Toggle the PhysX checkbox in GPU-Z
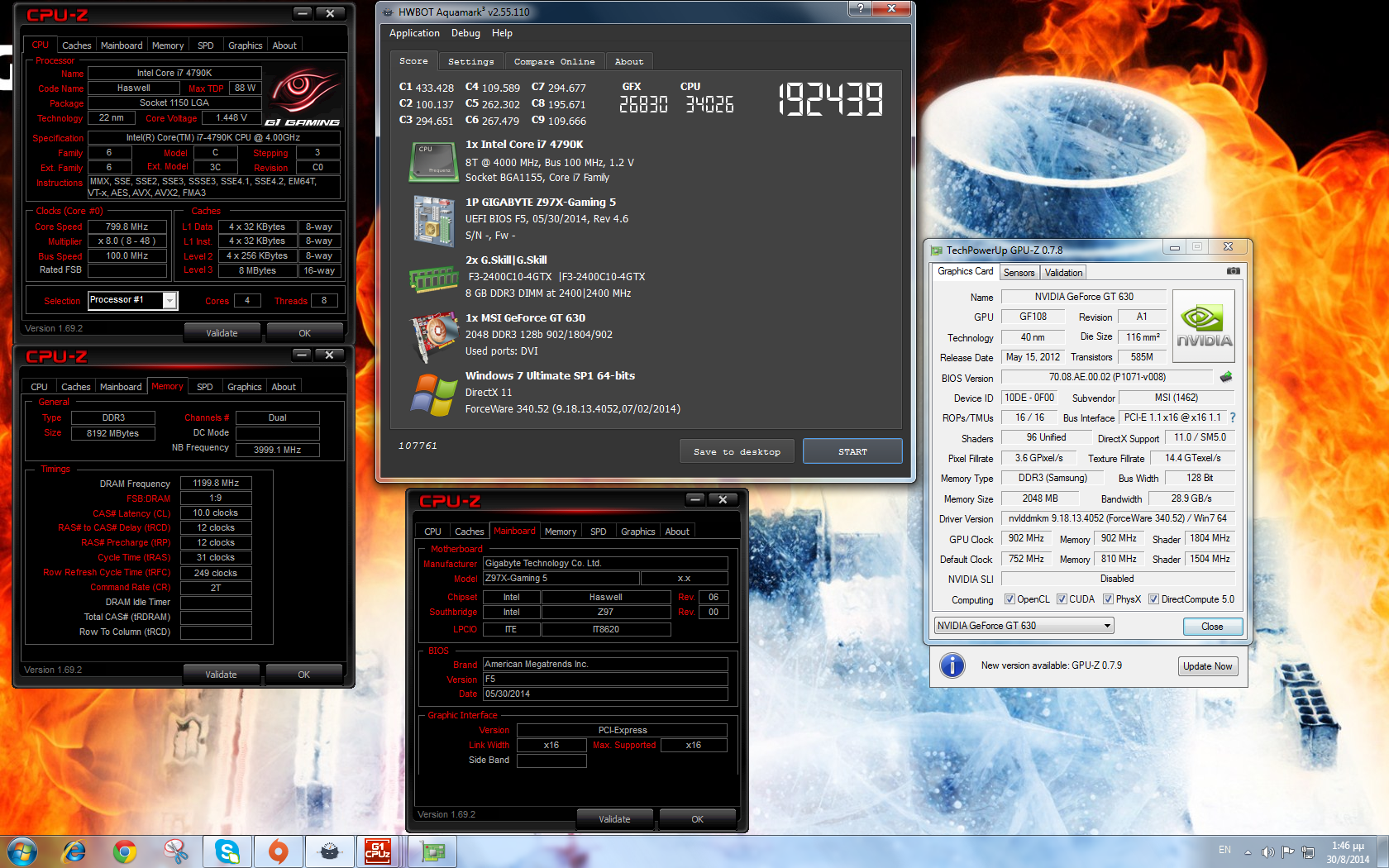This screenshot has height=868, width=1389. tap(1108, 599)
